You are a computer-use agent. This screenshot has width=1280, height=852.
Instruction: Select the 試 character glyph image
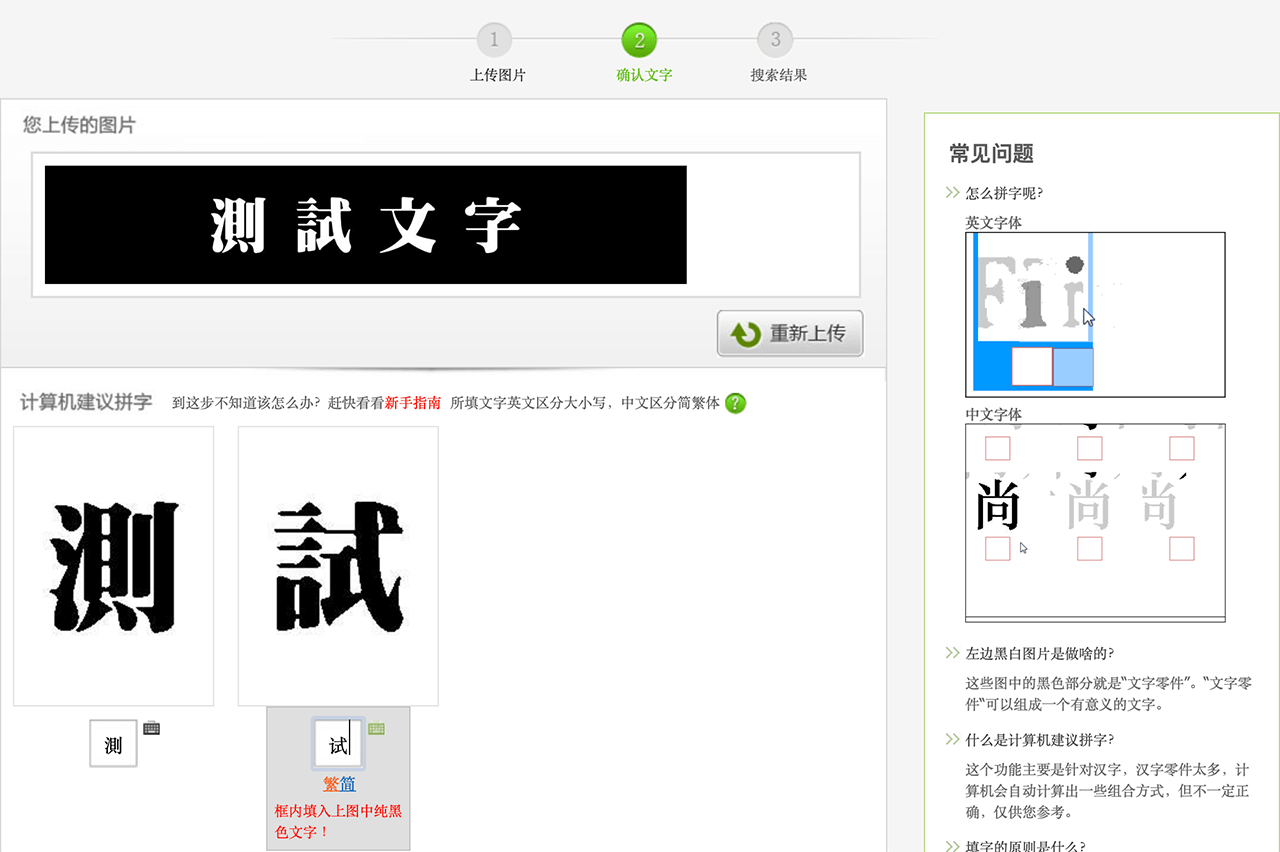(x=338, y=566)
